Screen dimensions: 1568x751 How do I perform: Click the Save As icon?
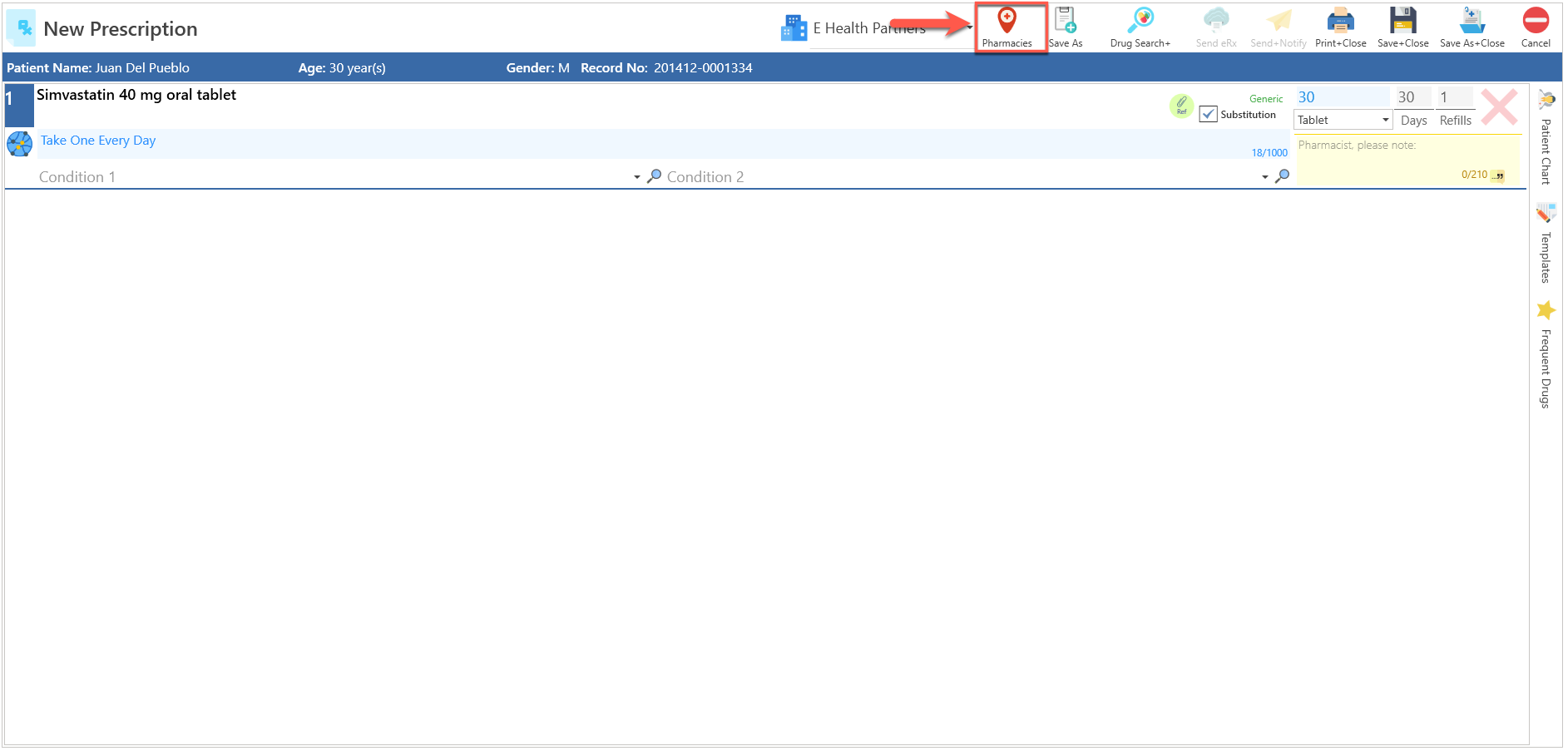(x=1065, y=27)
